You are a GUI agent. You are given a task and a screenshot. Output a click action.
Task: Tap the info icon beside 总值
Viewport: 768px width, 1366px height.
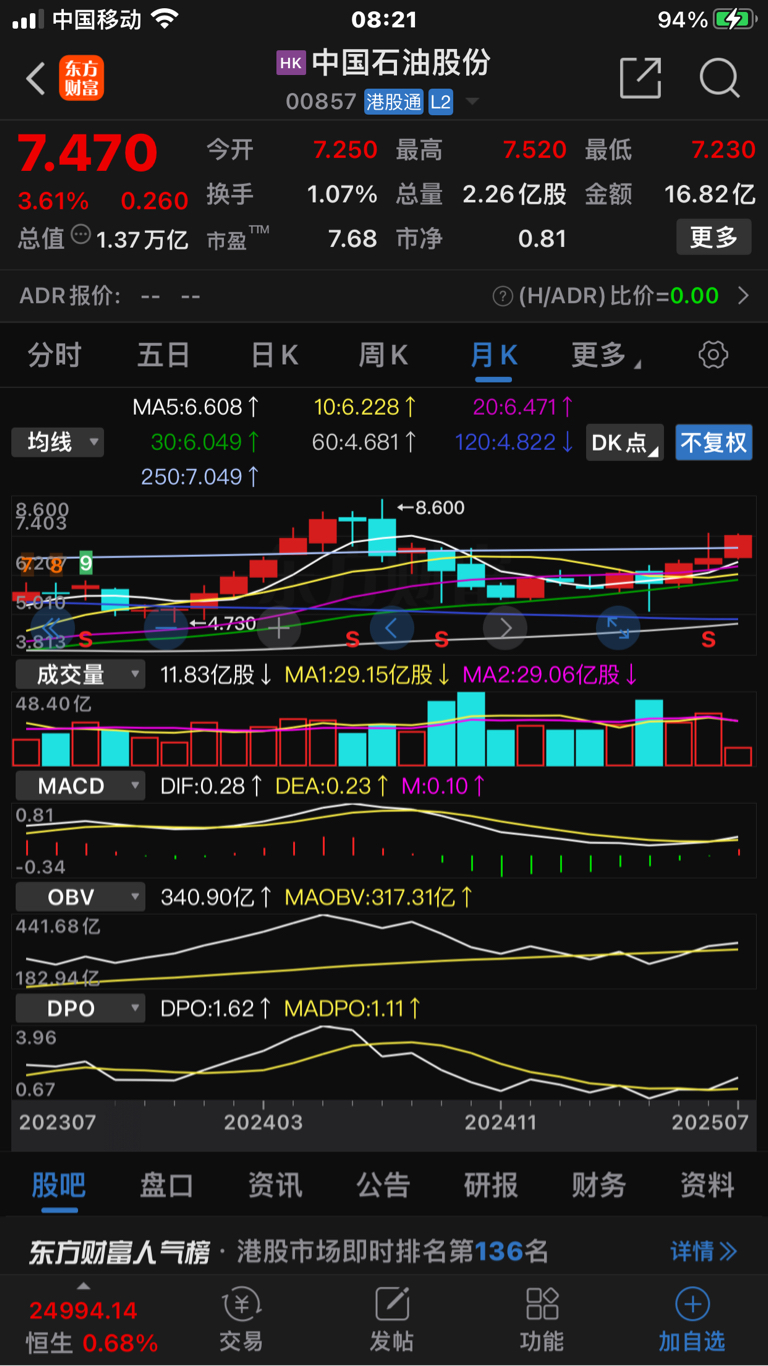[81, 235]
